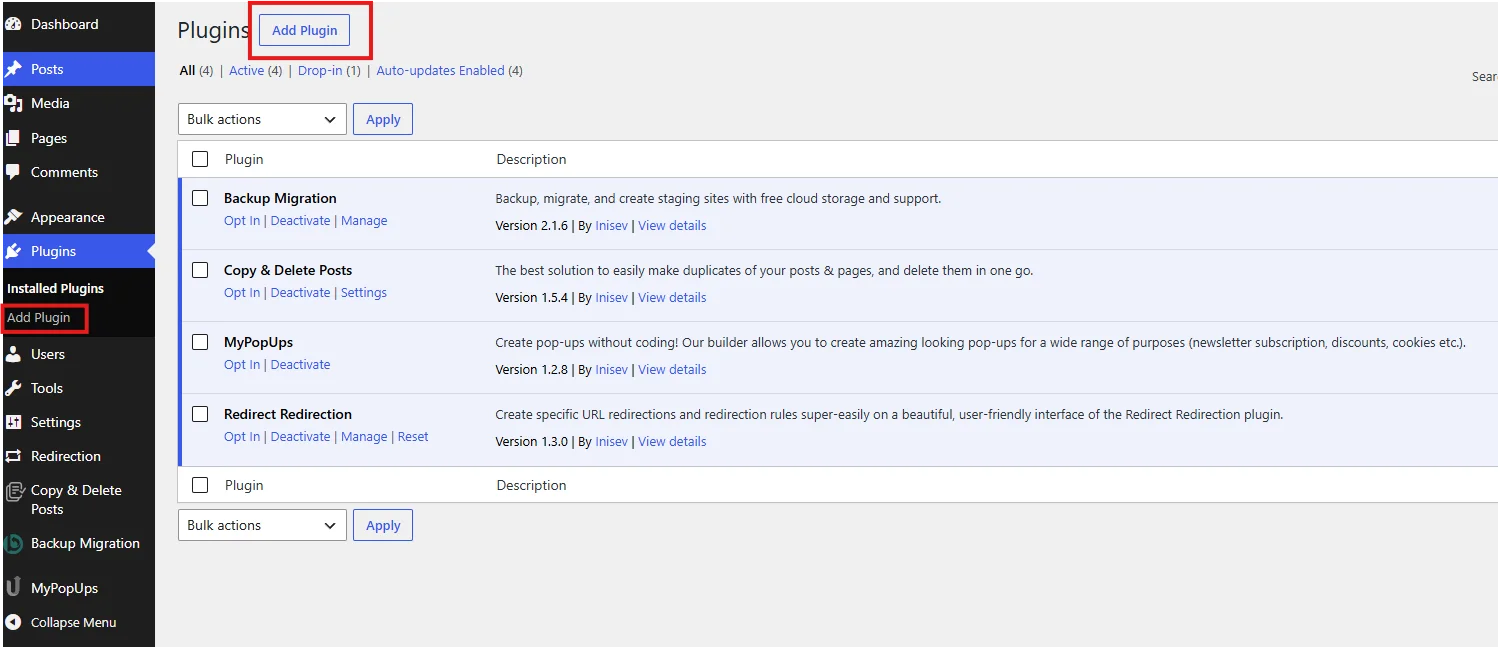This screenshot has height=647, width=1498.
Task: Deactivate the Backup Migration plugin
Action: [300, 221]
